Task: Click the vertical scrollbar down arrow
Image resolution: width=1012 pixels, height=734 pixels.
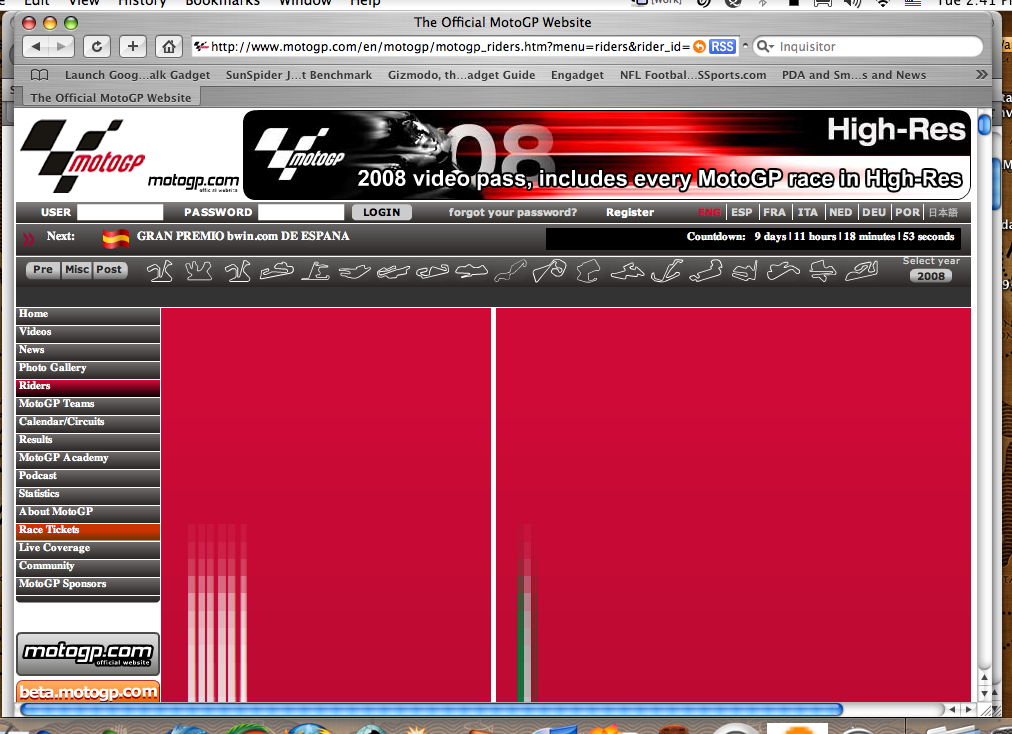Action: point(984,693)
